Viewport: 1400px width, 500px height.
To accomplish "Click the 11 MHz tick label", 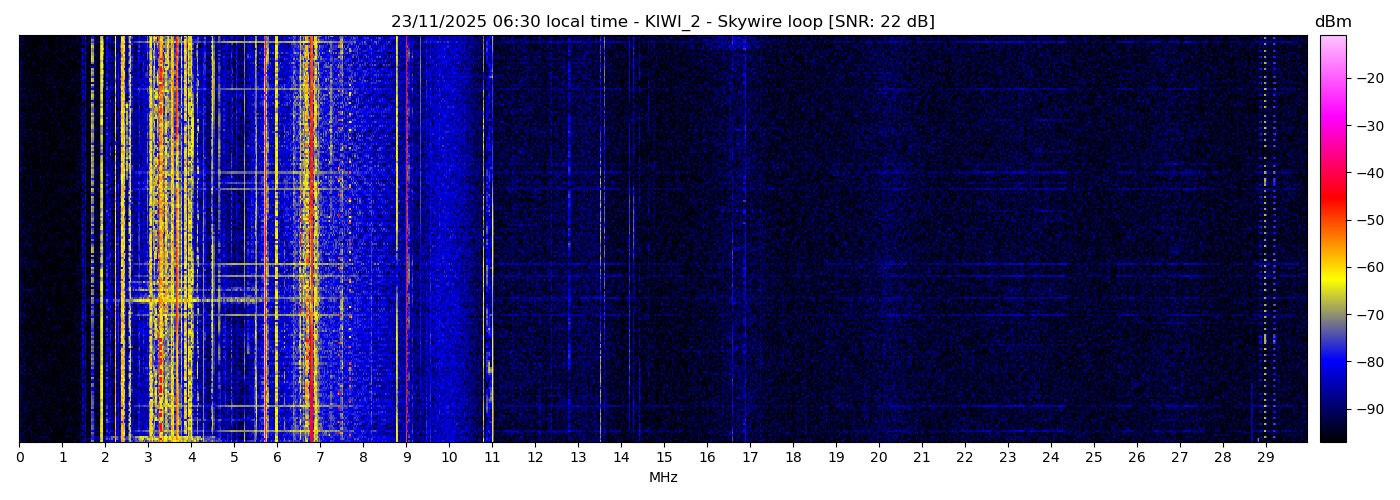I will (492, 458).
